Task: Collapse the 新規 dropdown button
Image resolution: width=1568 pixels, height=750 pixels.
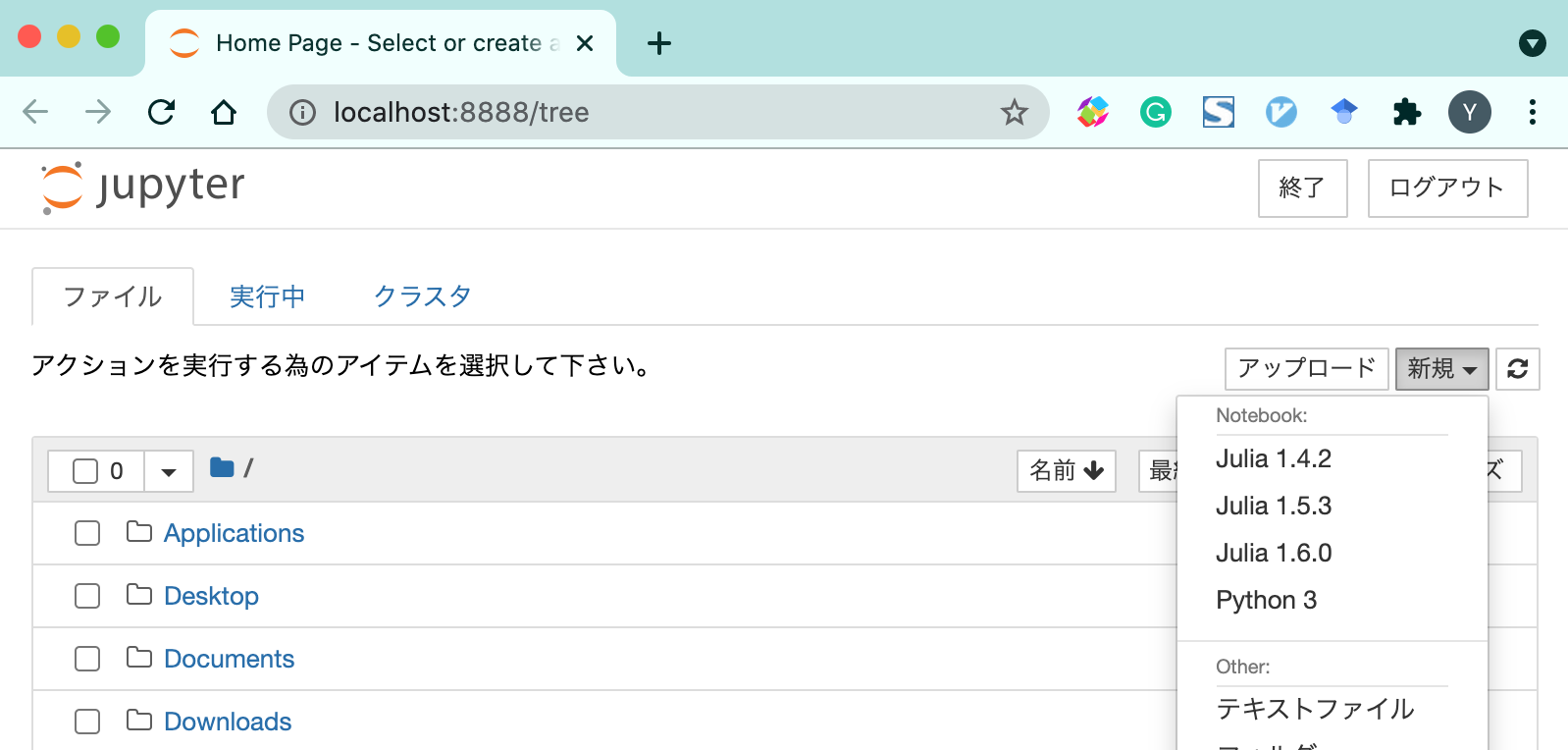Action: pyautogui.click(x=1442, y=369)
